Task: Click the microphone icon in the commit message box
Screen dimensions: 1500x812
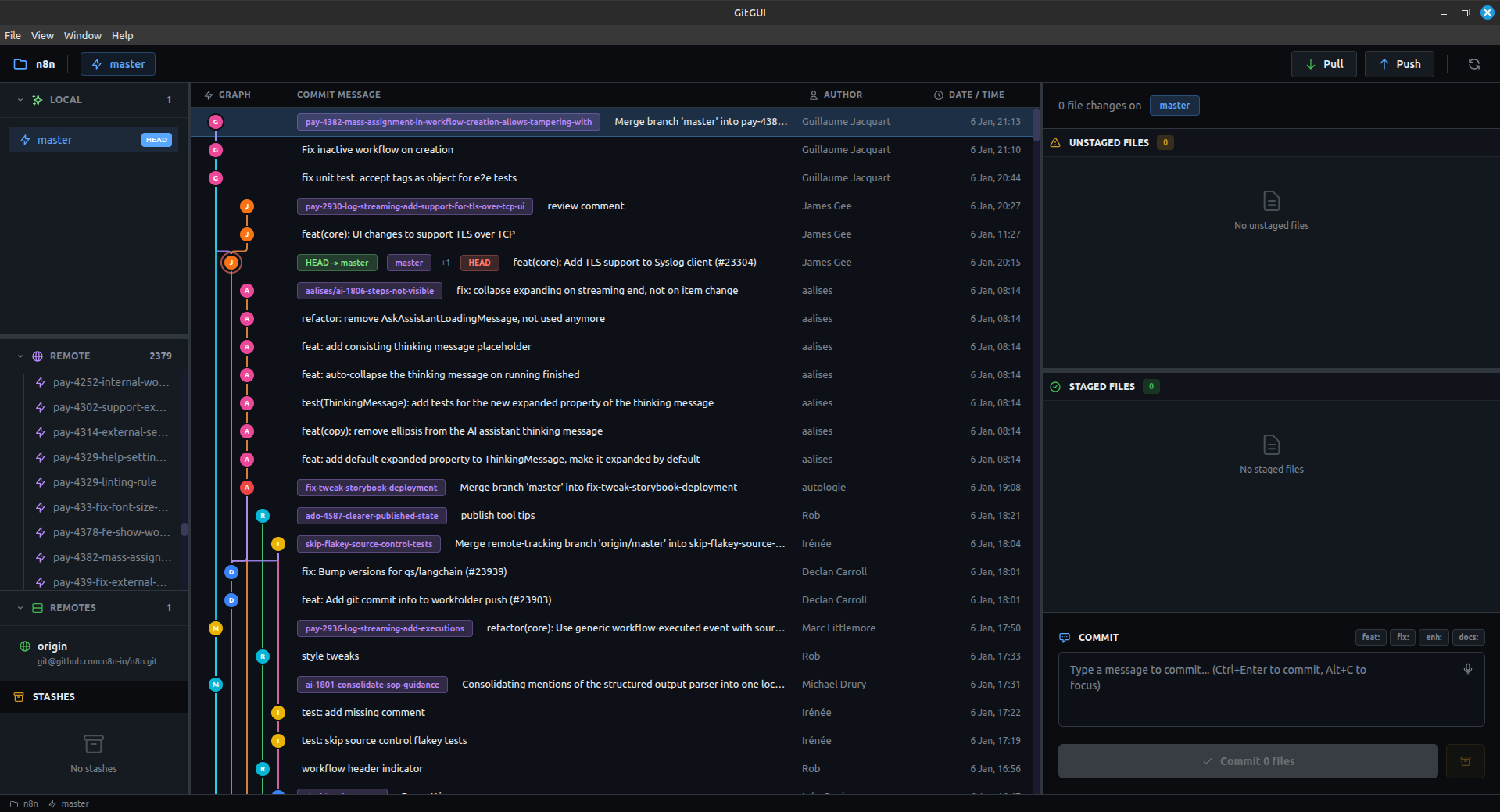Action: 1467,669
